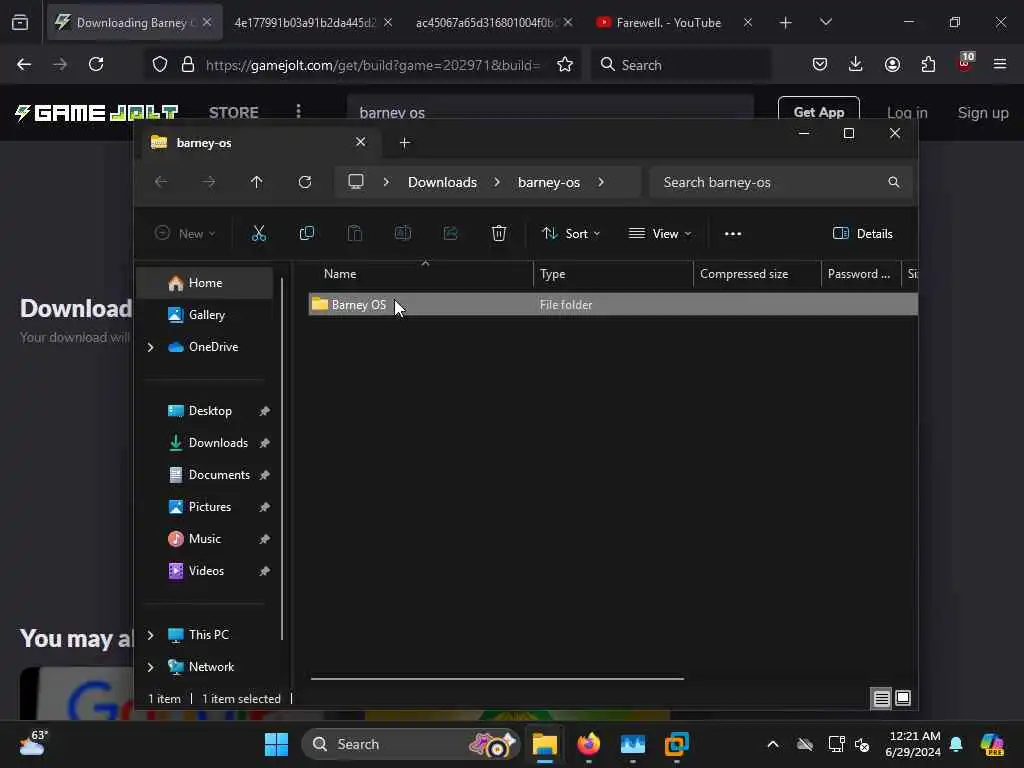
Task: Click chevron after barney-os in address bar
Action: click(601, 182)
